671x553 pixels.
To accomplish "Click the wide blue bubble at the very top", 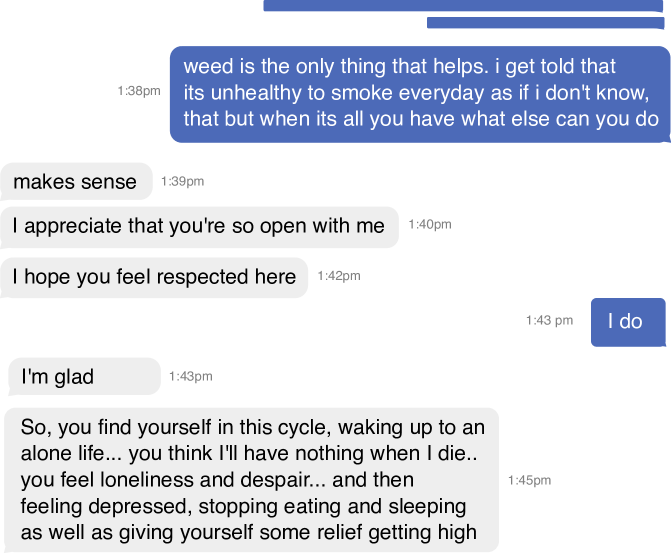I will coord(463,5).
